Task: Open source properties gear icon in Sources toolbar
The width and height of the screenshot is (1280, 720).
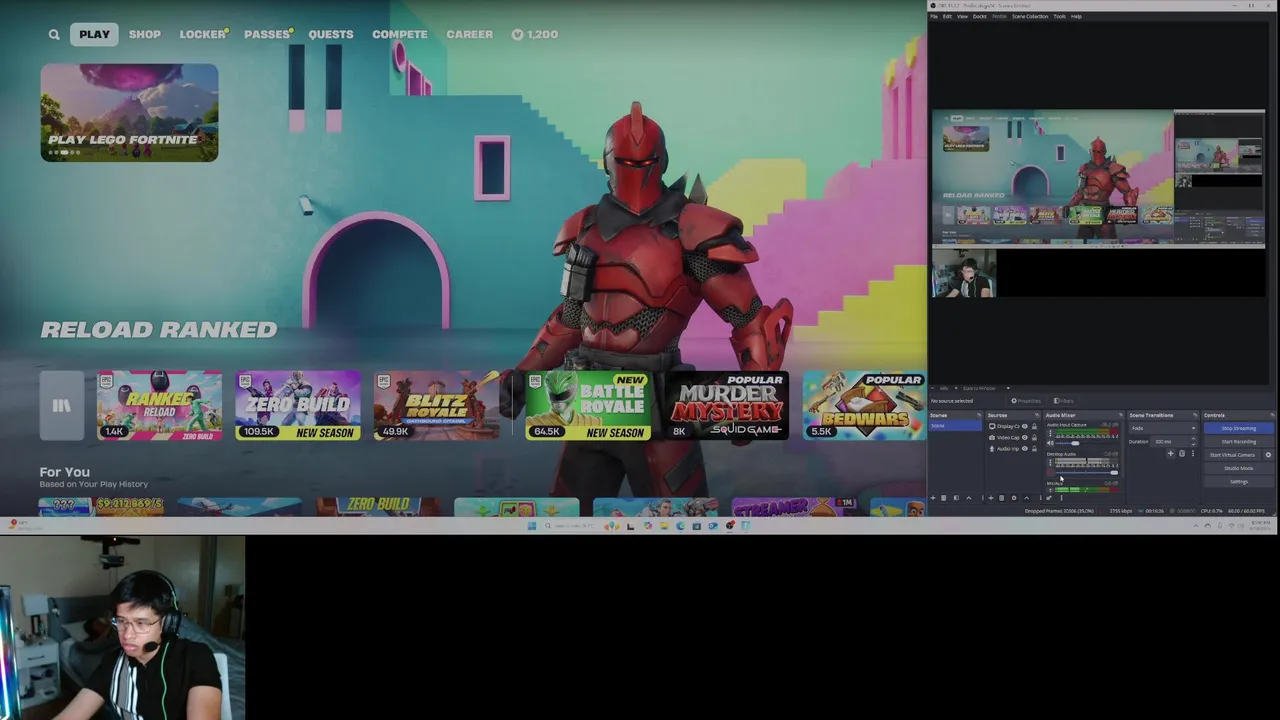Action: tap(1014, 498)
